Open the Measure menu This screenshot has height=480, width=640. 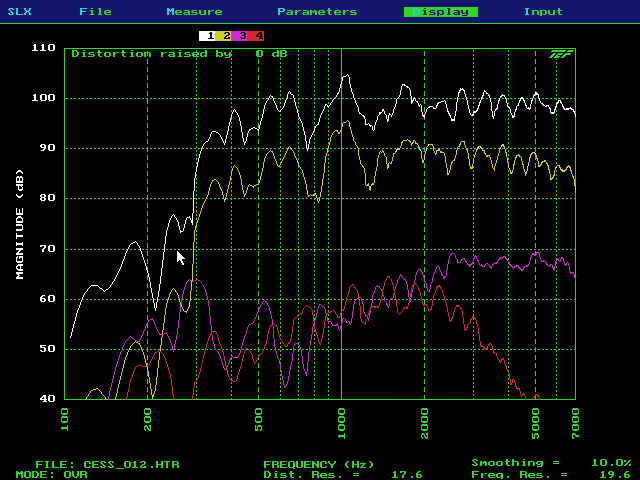point(194,11)
